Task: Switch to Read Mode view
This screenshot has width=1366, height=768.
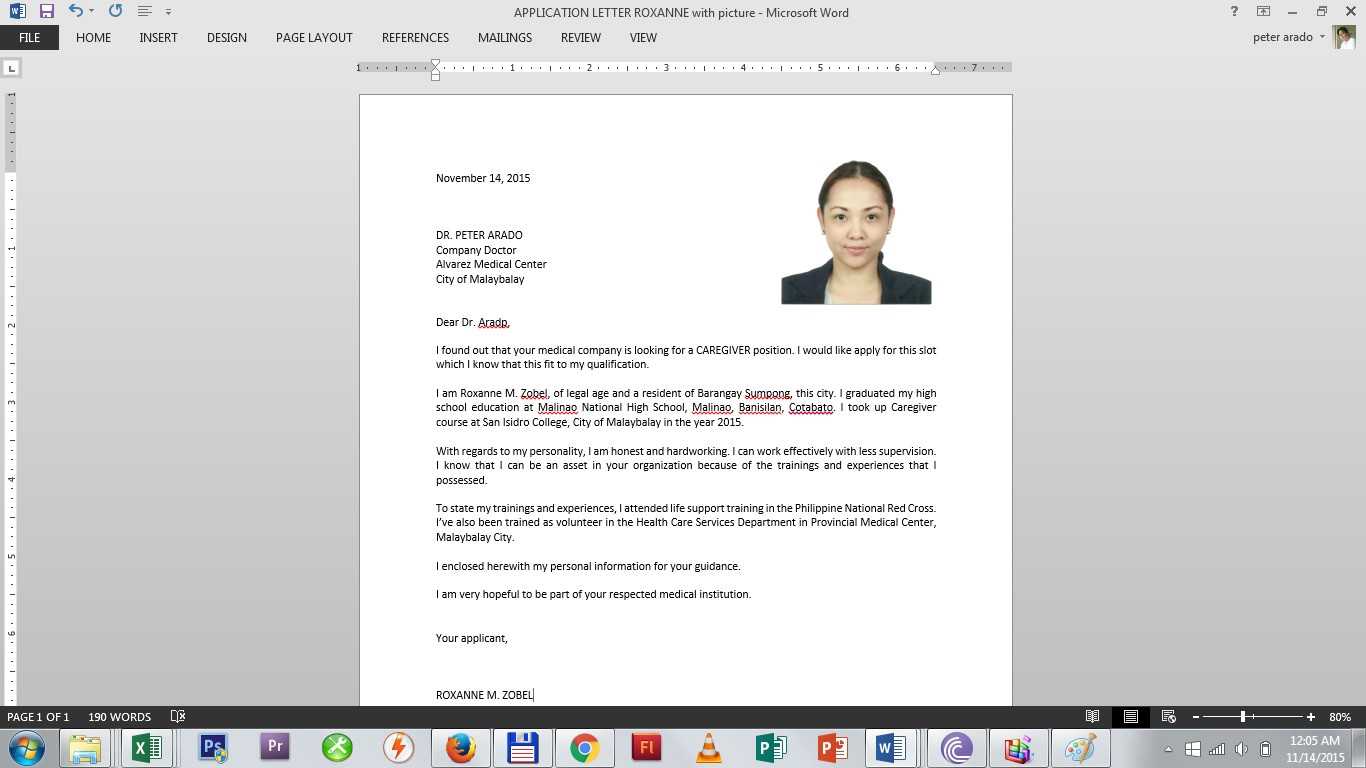Action: click(1093, 717)
